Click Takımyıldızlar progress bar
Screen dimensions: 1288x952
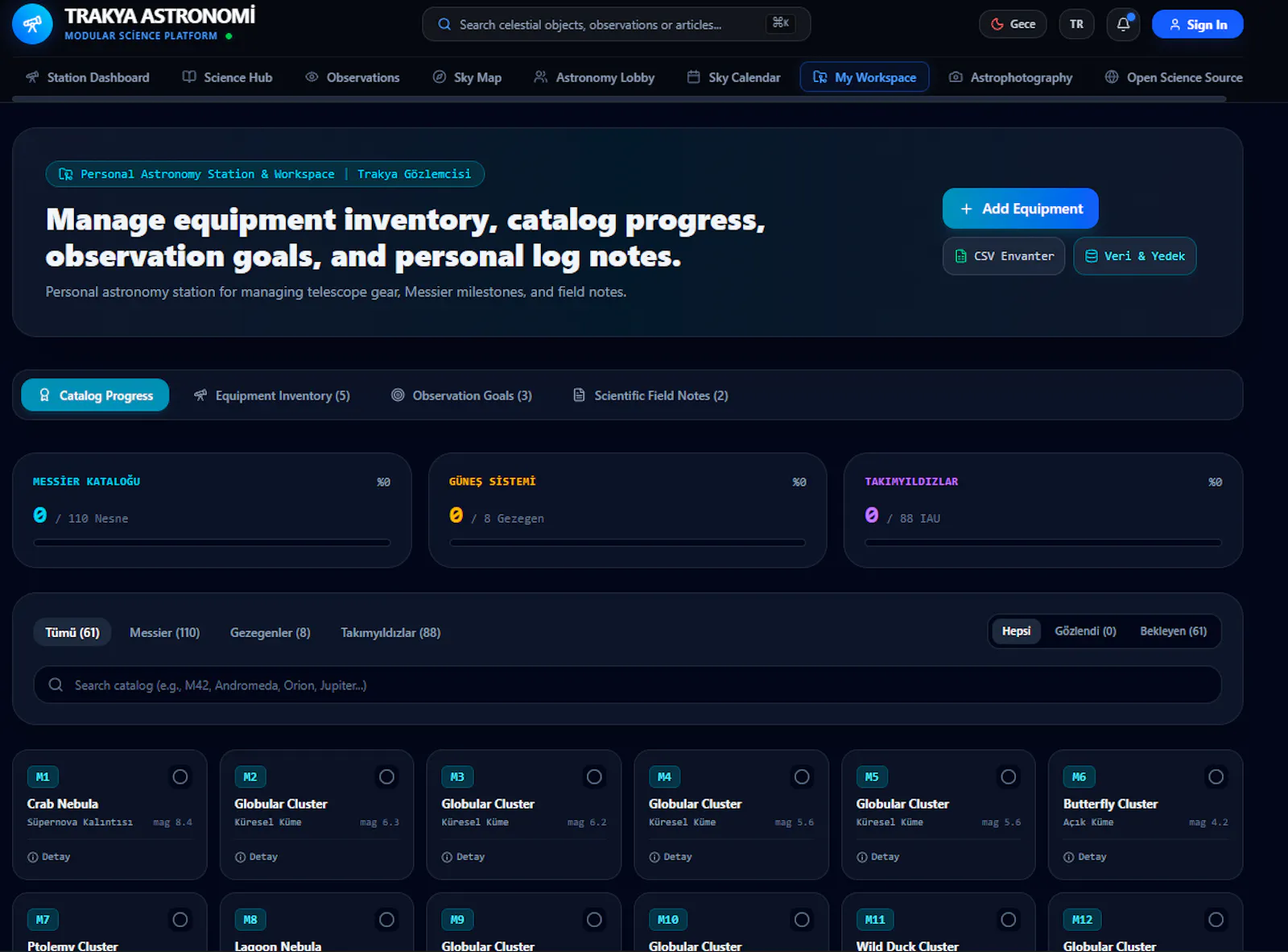[x=1042, y=543]
